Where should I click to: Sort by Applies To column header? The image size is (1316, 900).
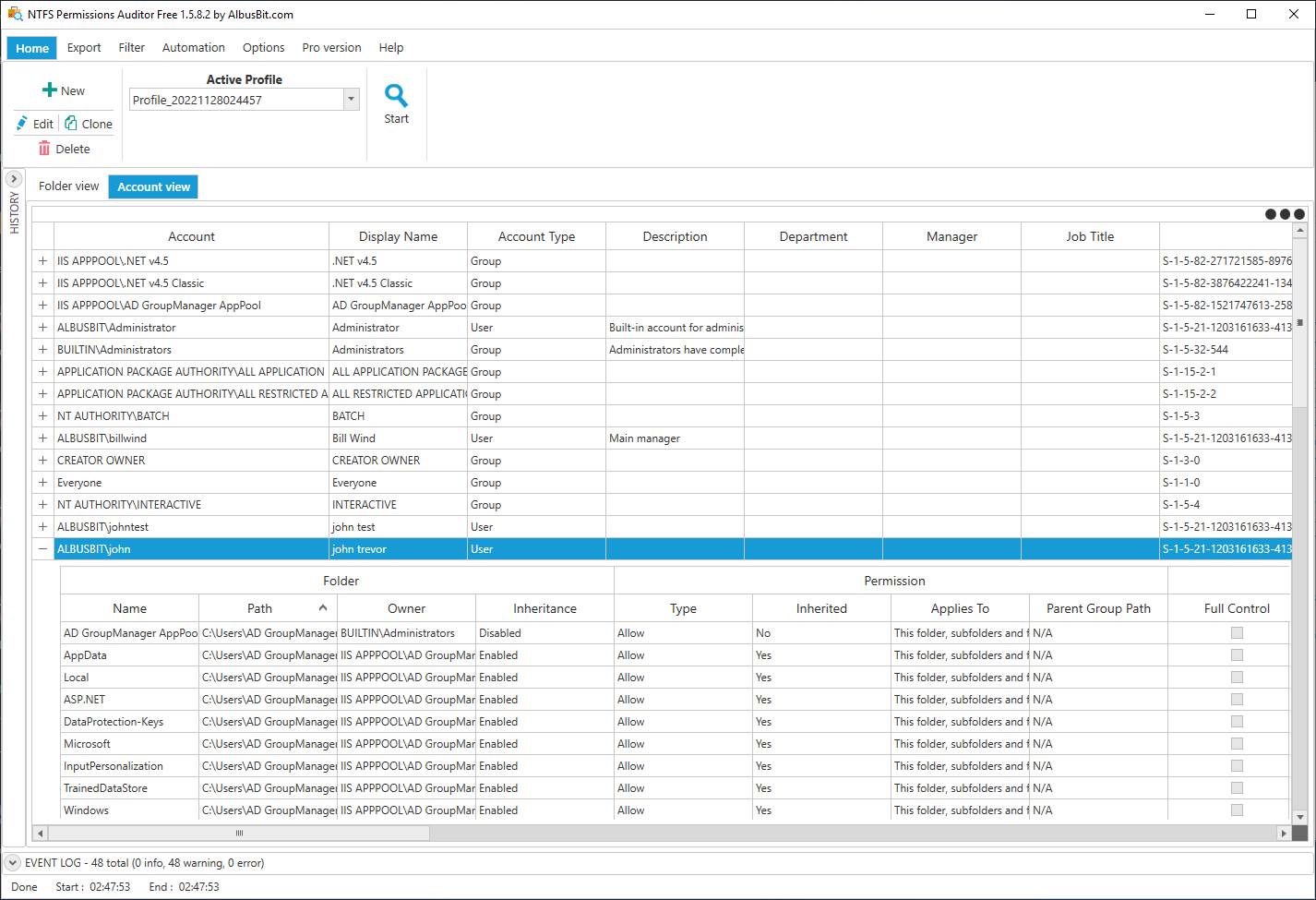tap(960, 608)
